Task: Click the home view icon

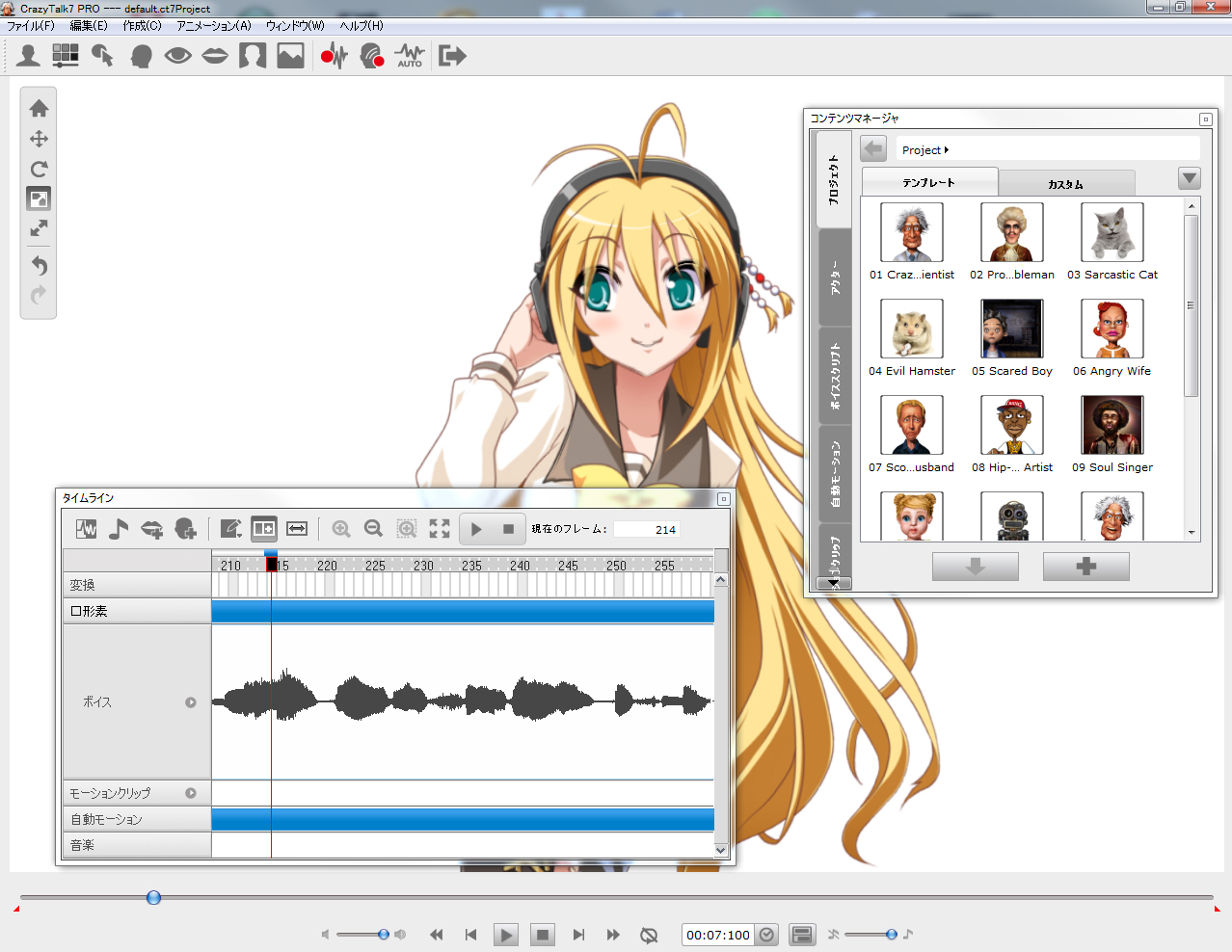Action: (x=40, y=108)
